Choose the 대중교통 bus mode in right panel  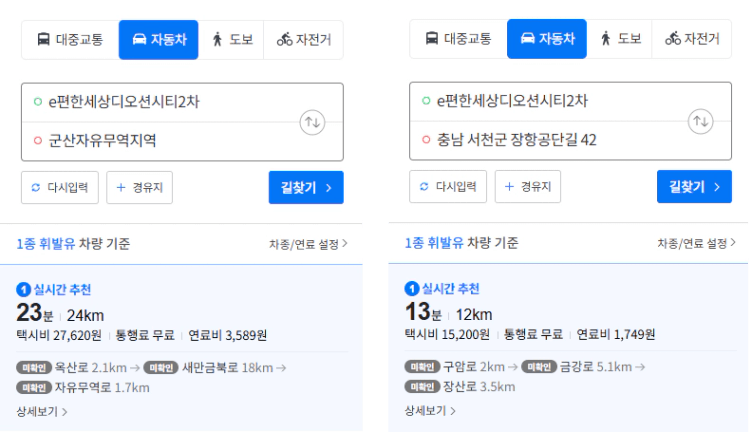pyautogui.click(x=459, y=39)
